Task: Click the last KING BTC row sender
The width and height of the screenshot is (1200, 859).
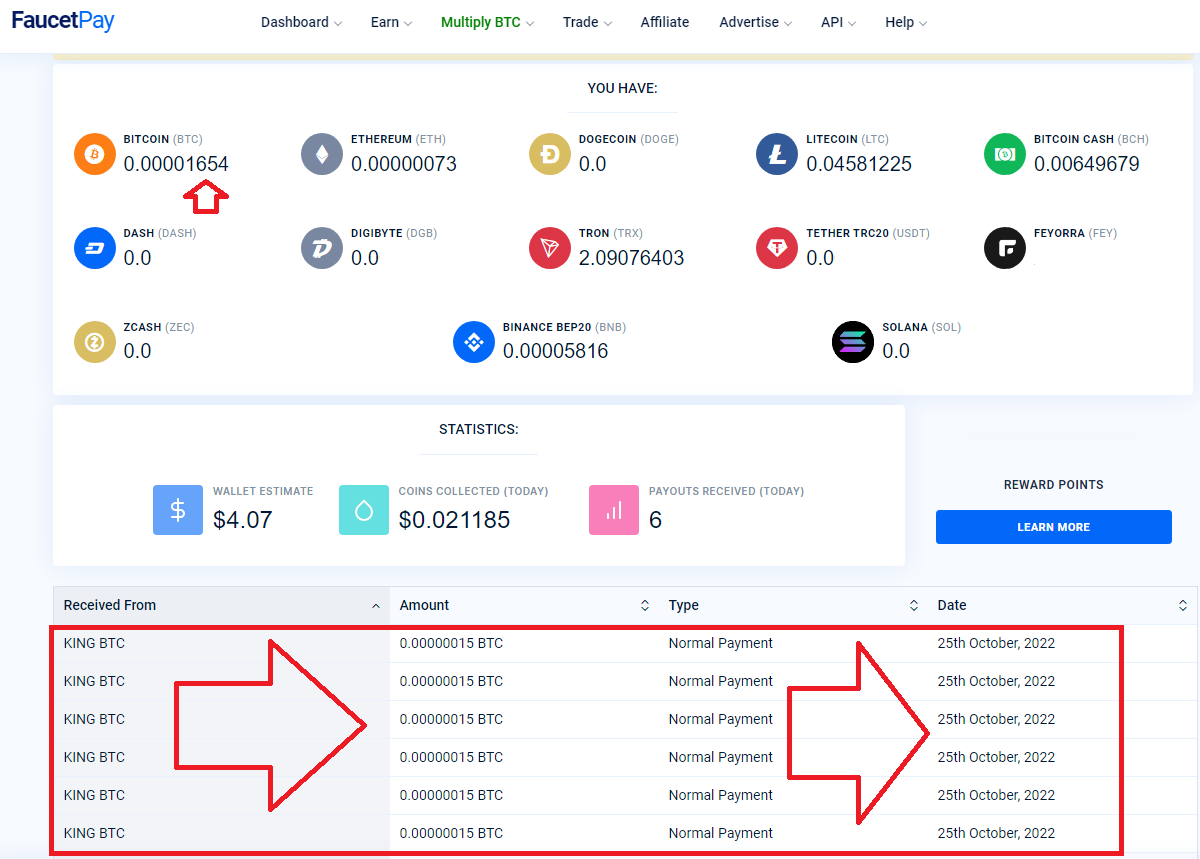Action: [x=94, y=833]
